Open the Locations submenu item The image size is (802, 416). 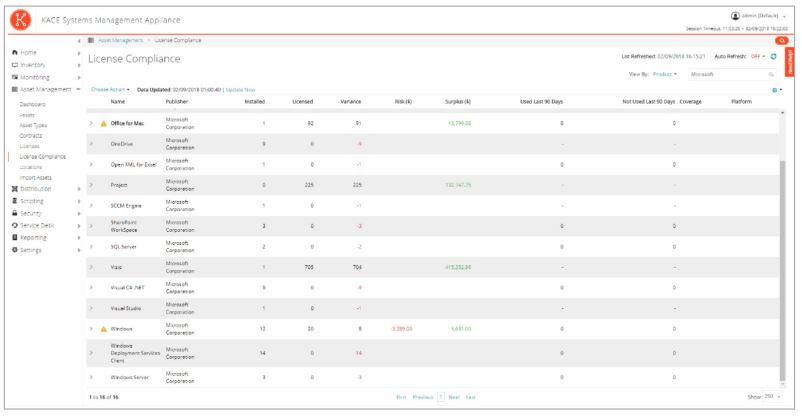point(31,167)
